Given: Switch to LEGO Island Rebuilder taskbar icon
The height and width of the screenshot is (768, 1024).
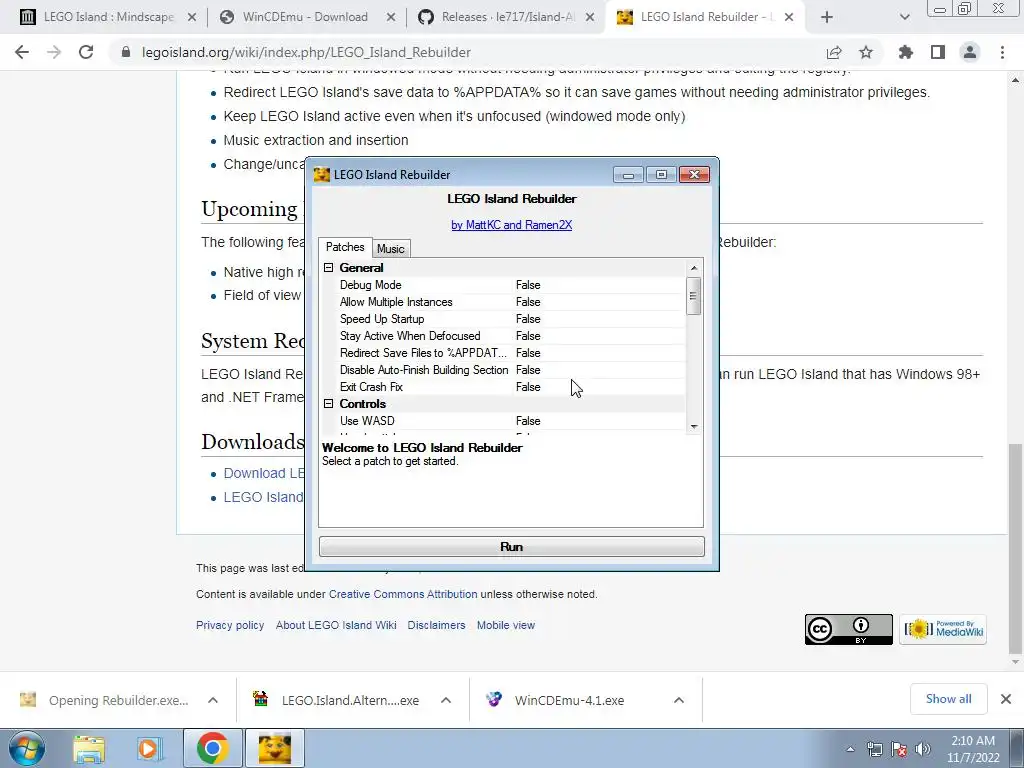Looking at the screenshot, I should 274,748.
